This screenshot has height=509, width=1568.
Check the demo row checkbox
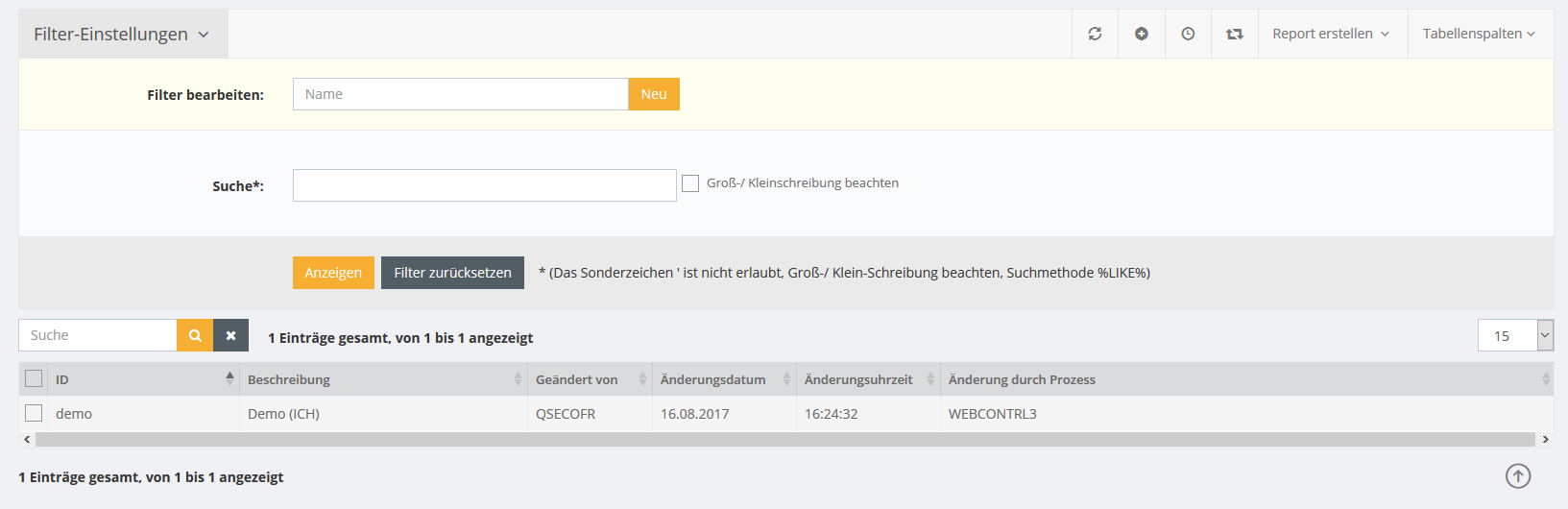point(34,414)
